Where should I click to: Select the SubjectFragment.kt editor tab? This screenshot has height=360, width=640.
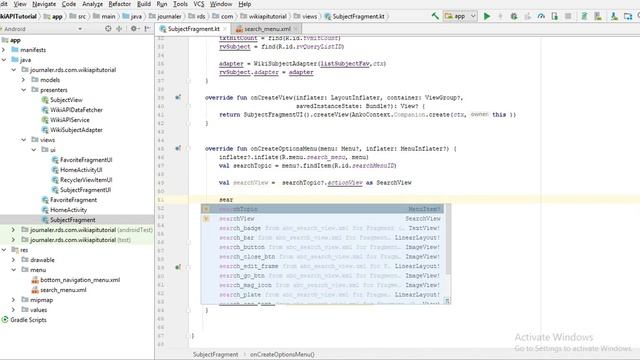193,29
